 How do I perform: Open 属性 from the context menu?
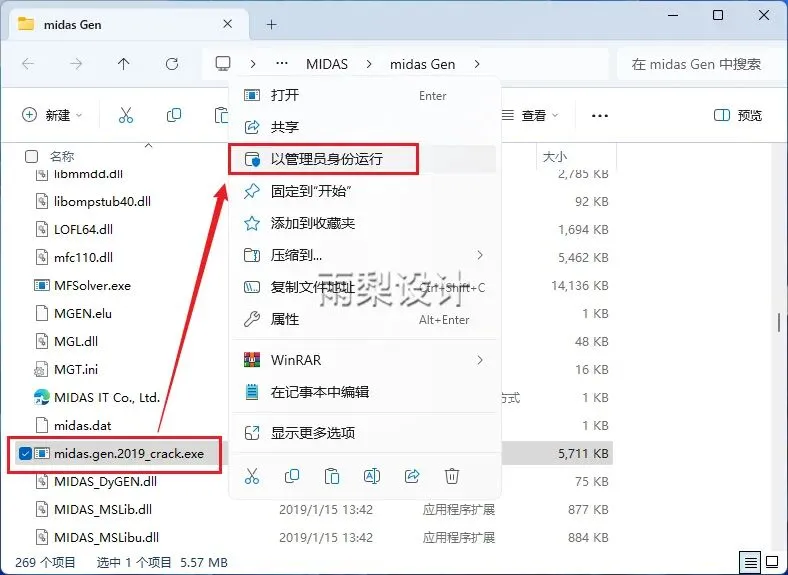pos(364,319)
